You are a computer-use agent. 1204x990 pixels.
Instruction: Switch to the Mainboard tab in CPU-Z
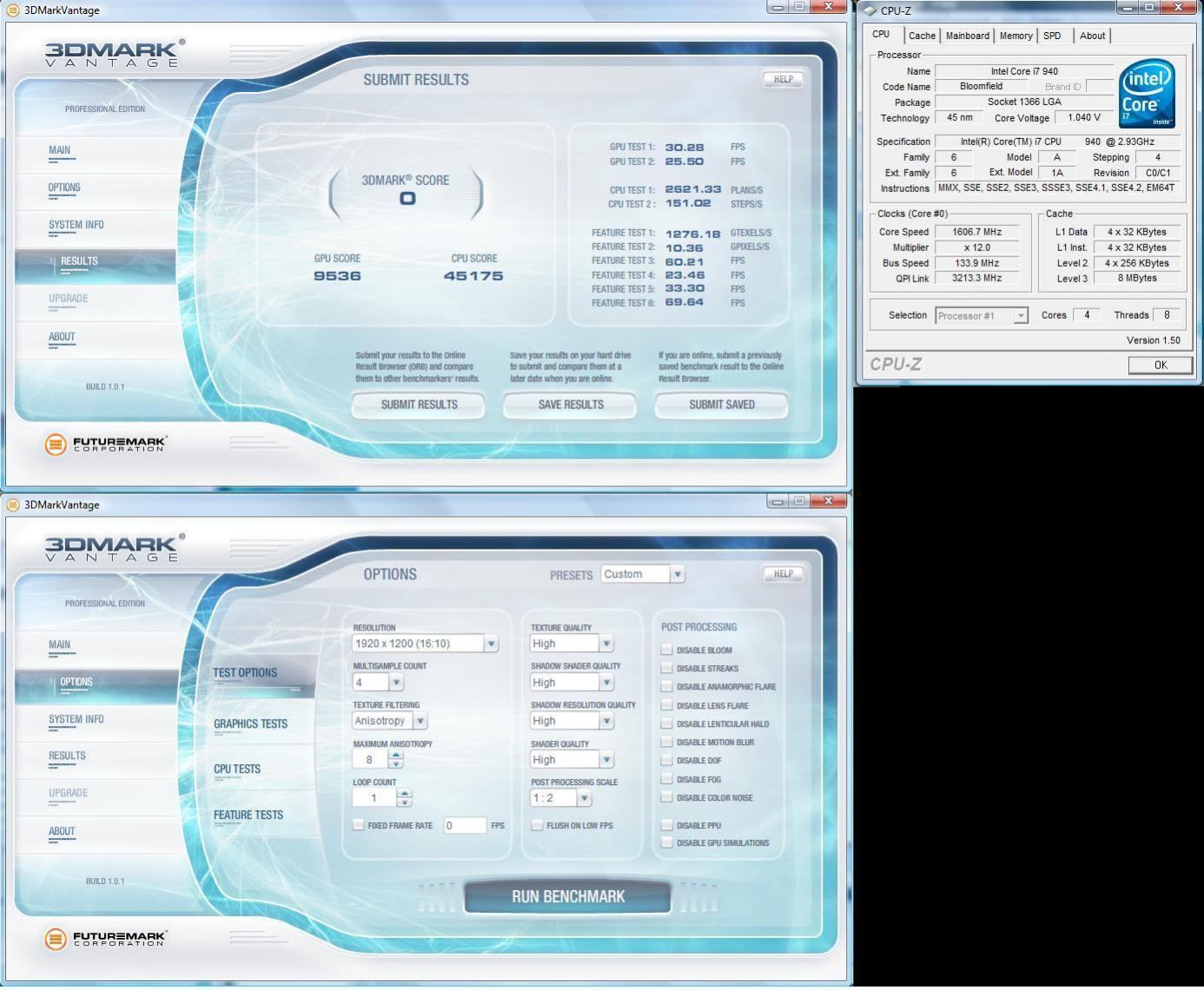[x=968, y=36]
